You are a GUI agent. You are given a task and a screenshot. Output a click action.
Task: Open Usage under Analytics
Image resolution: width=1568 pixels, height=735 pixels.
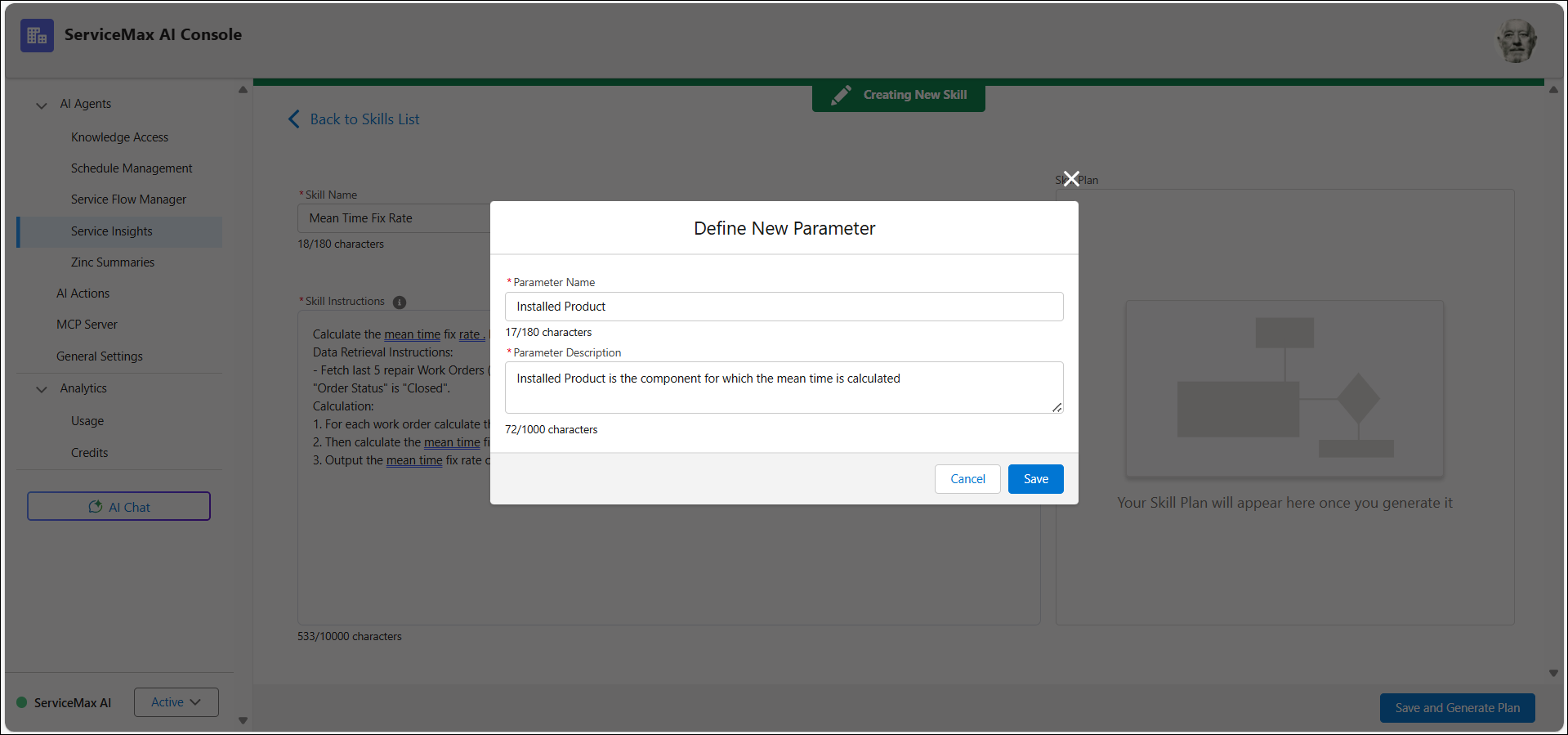pyautogui.click(x=87, y=421)
